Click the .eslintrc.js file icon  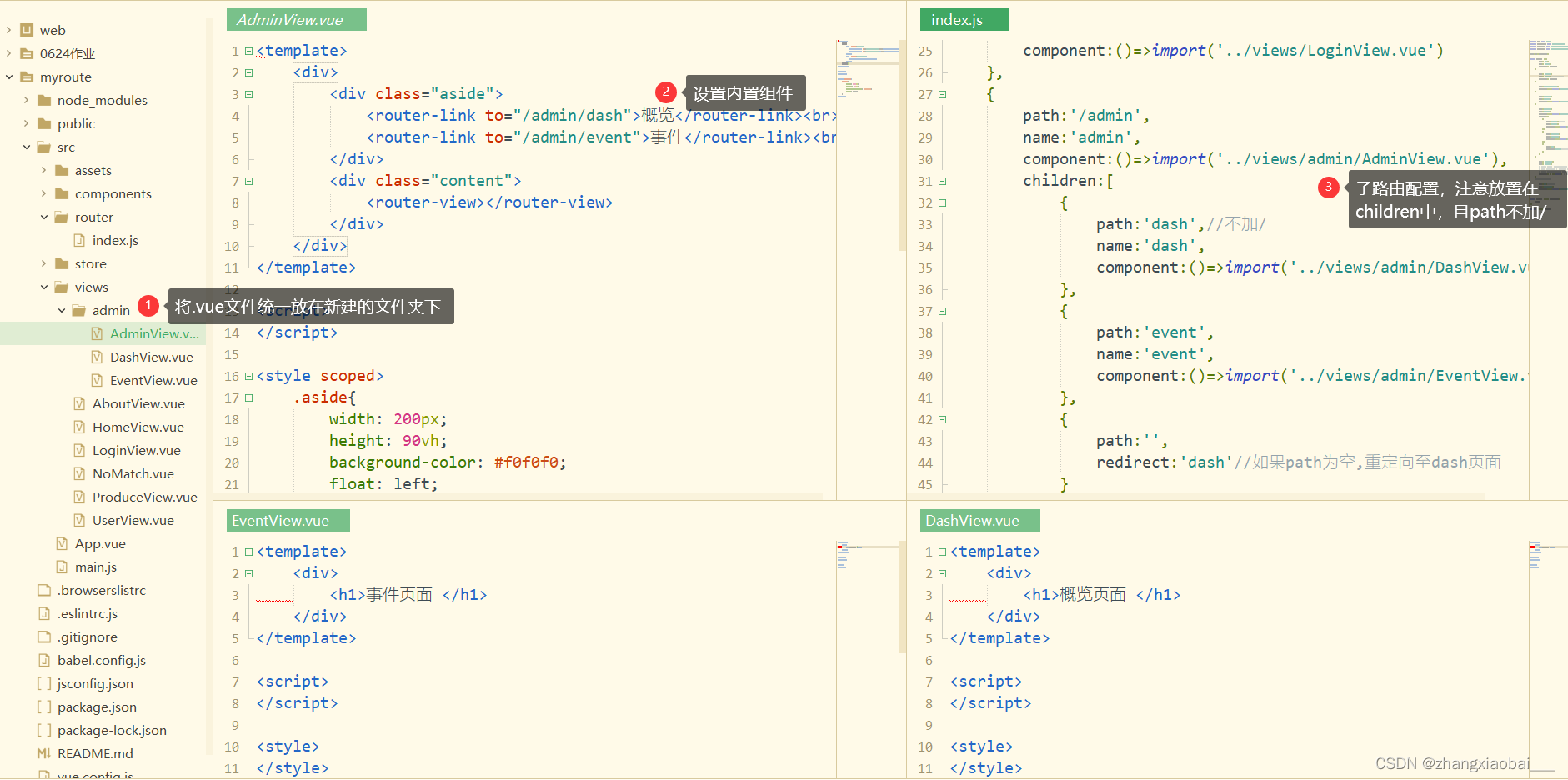44,613
